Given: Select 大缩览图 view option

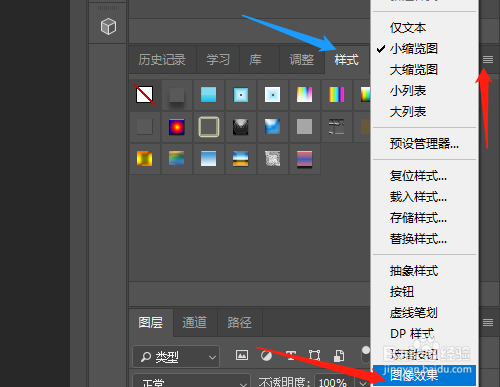Looking at the screenshot, I should 424,70.
